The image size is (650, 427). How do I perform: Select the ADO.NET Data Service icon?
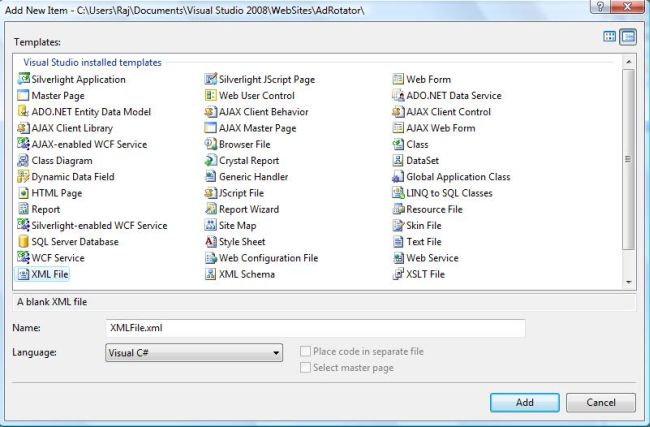pyautogui.click(x=398, y=95)
